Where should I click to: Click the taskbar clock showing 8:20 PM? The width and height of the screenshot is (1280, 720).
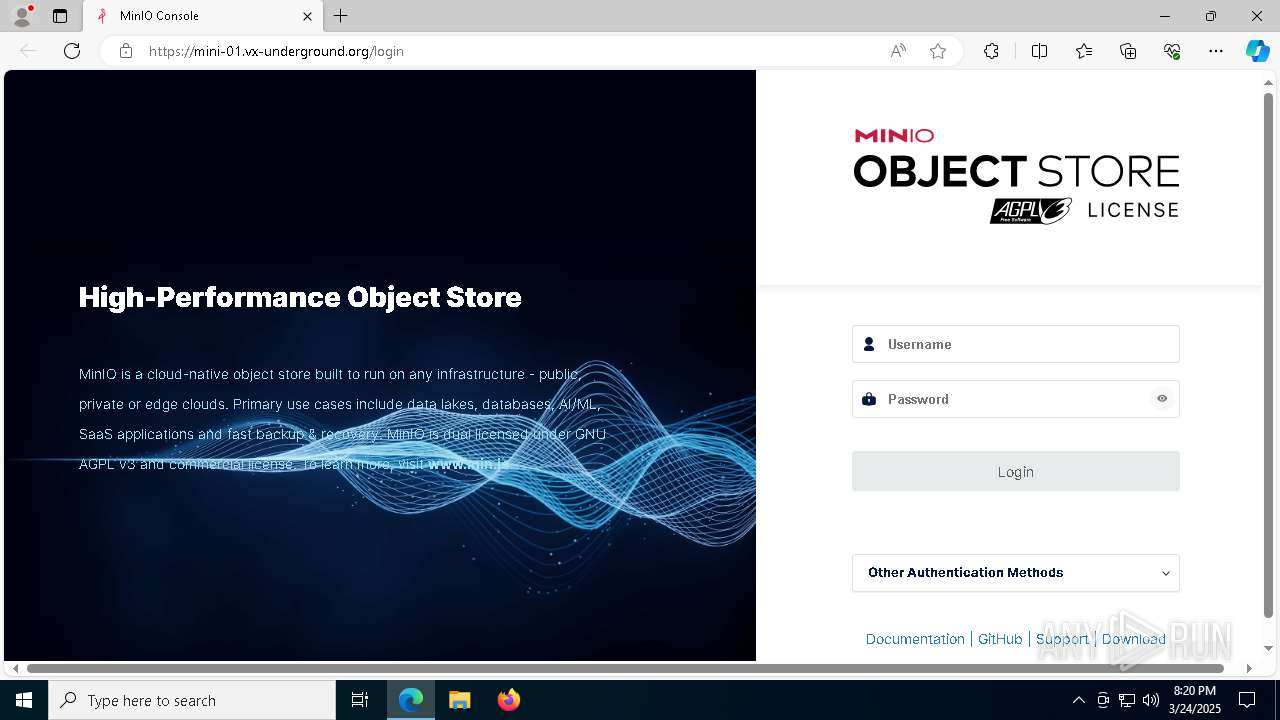click(x=1194, y=700)
